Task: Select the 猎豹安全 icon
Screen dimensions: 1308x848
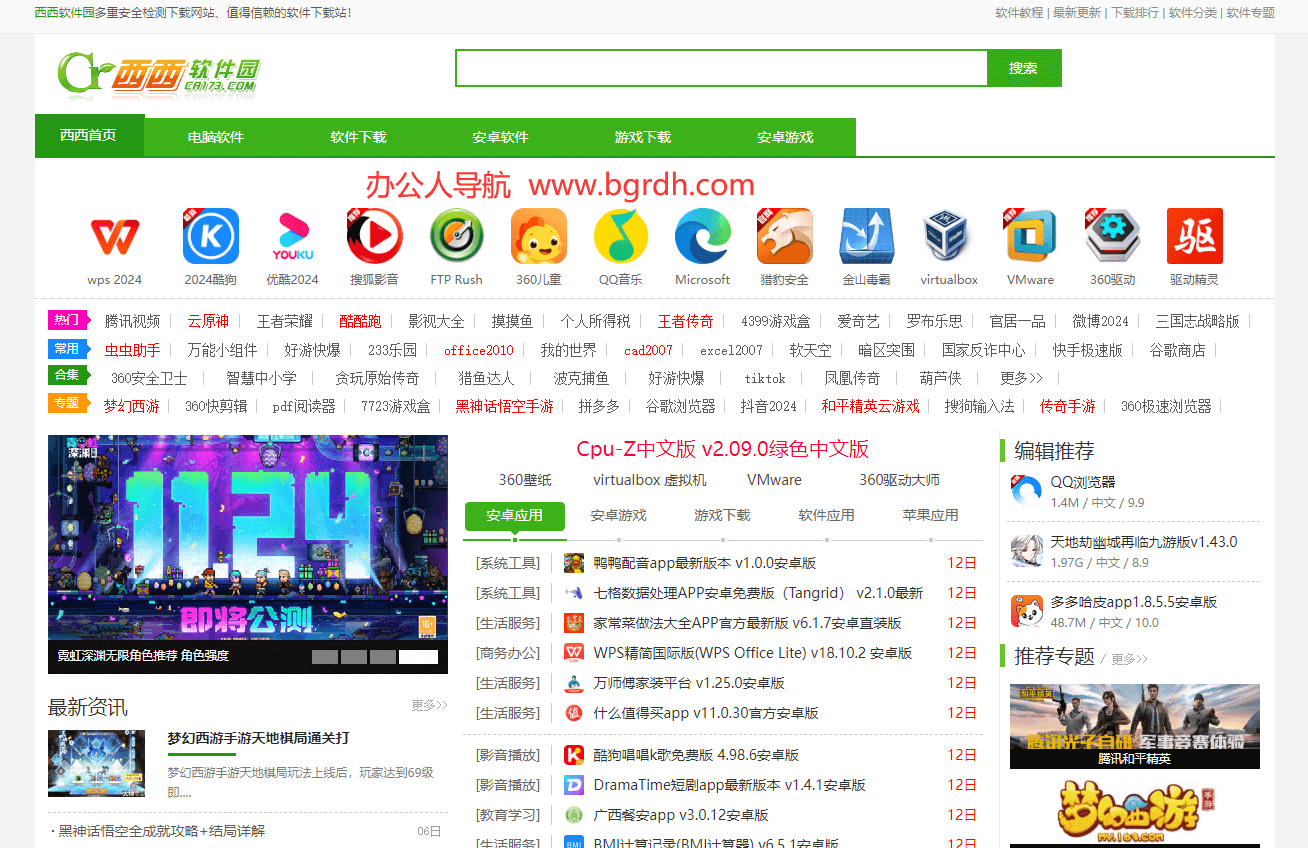Action: 784,237
